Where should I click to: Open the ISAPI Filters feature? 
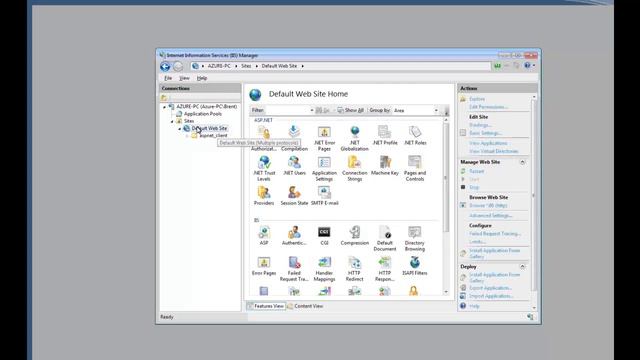pos(415,266)
